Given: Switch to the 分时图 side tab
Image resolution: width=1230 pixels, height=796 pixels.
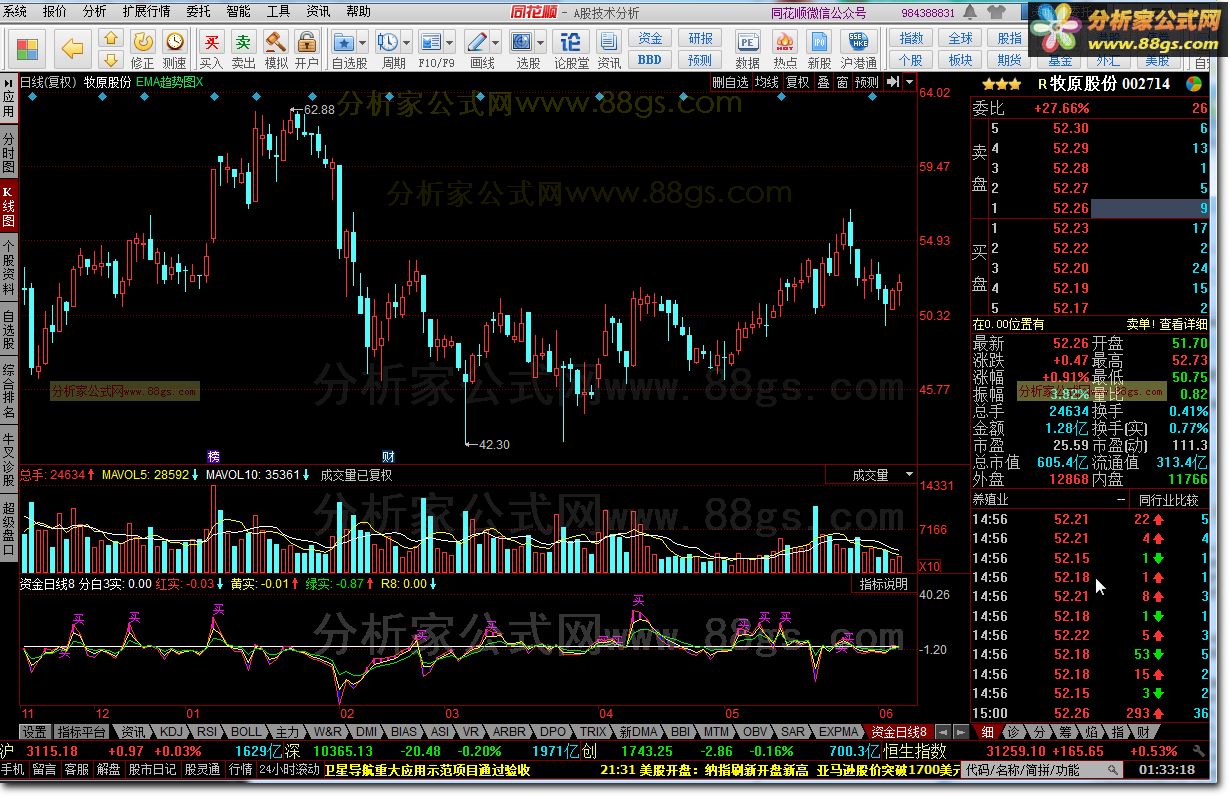Looking at the screenshot, I should 9,153.
